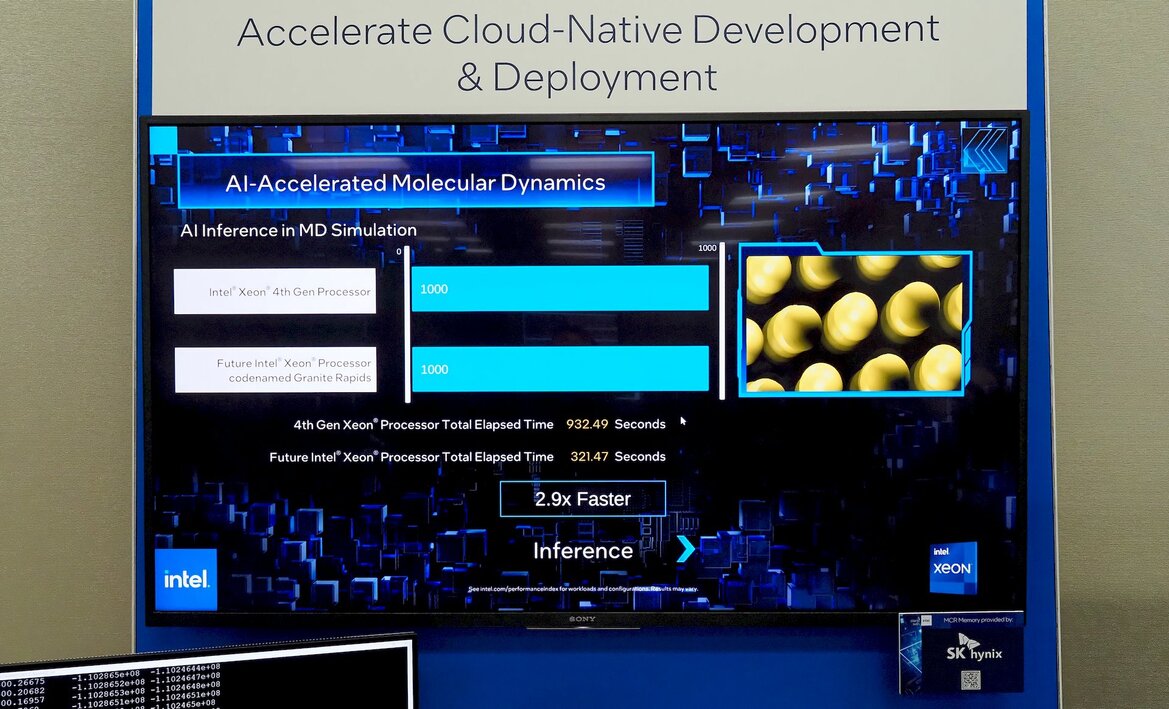Image resolution: width=1169 pixels, height=709 pixels.
Task: Click the Future Intel Xeon Processor Total Elapsed Time text
Action: coord(412,456)
